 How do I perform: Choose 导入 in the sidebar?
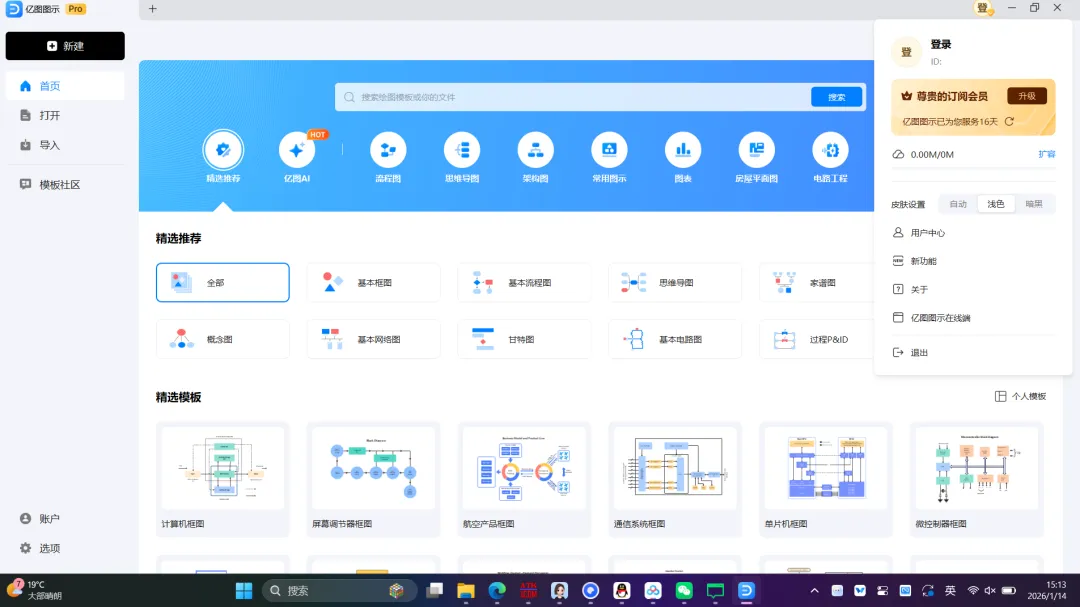click(x=65, y=145)
